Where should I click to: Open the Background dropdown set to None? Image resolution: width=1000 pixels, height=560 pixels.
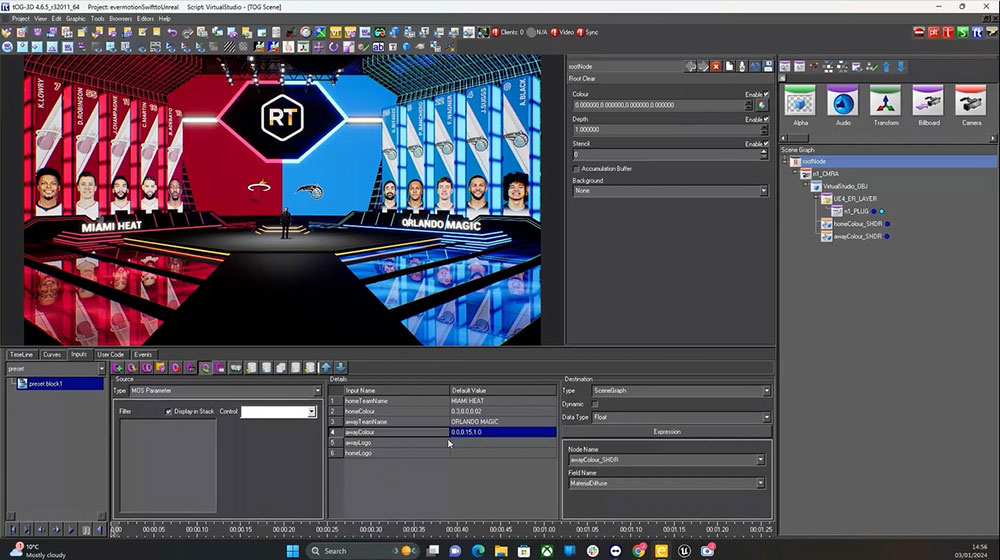(x=670, y=191)
